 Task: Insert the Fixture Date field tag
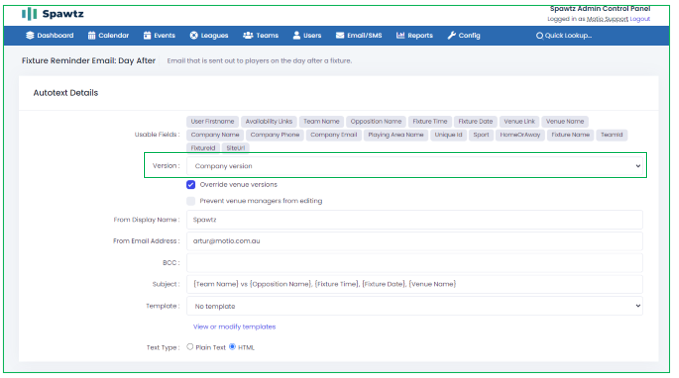coord(475,122)
